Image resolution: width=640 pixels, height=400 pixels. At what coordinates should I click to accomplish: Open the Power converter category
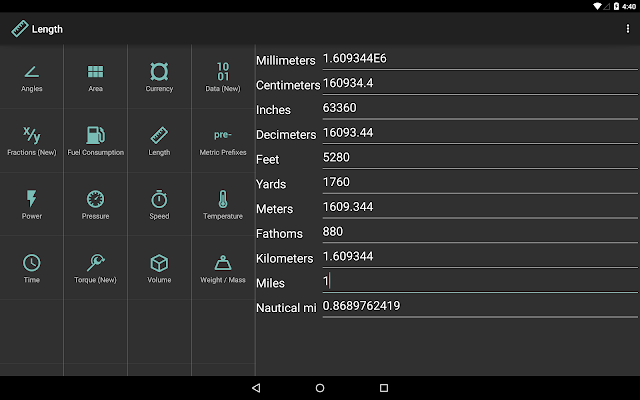[32, 204]
